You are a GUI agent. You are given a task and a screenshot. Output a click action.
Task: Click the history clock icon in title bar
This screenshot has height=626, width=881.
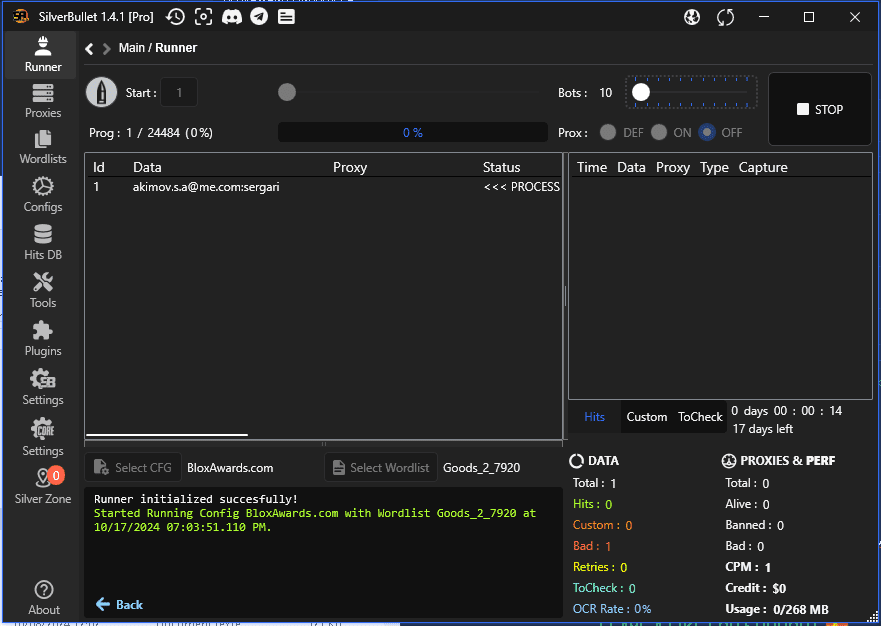coord(175,17)
